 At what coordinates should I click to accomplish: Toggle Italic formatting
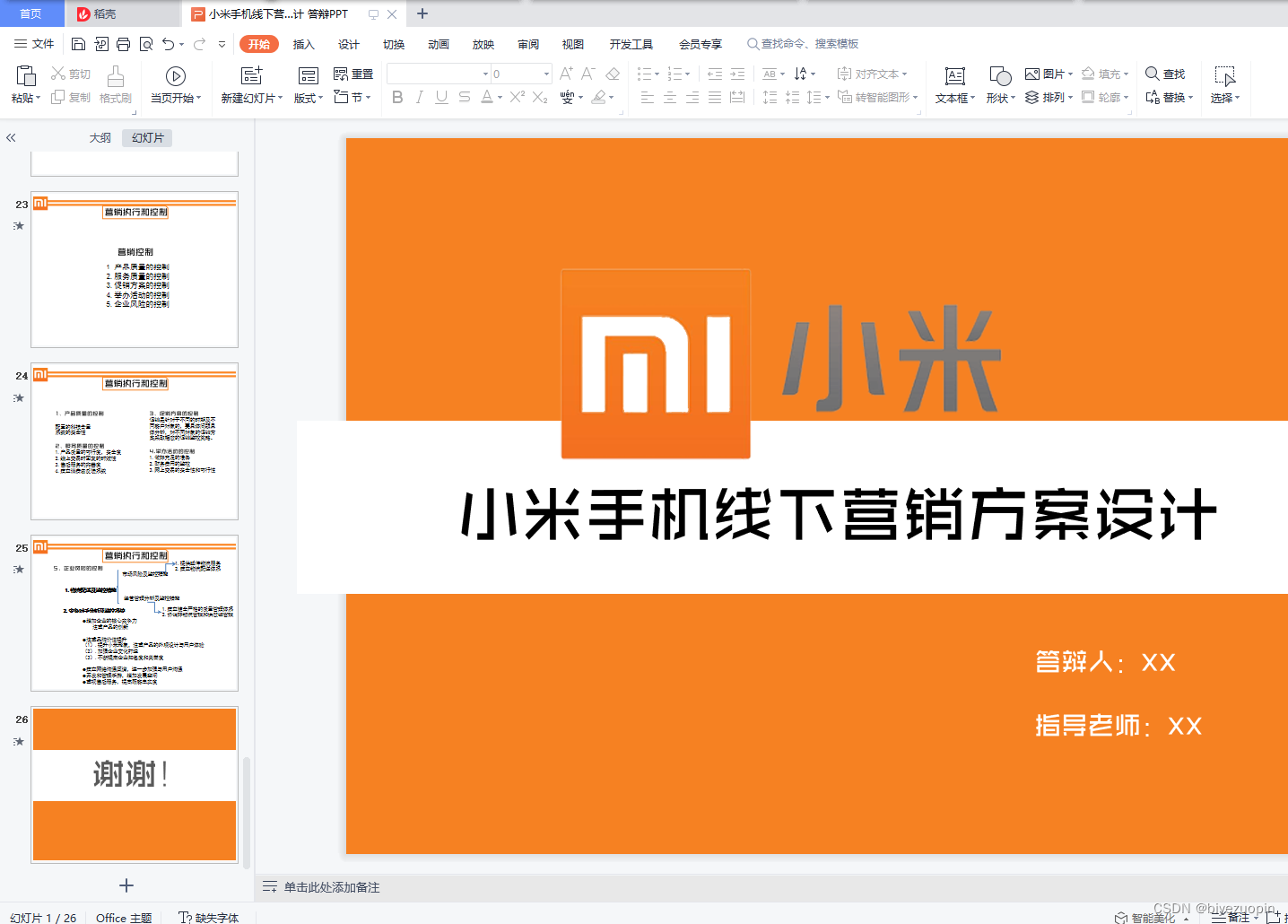(420, 97)
